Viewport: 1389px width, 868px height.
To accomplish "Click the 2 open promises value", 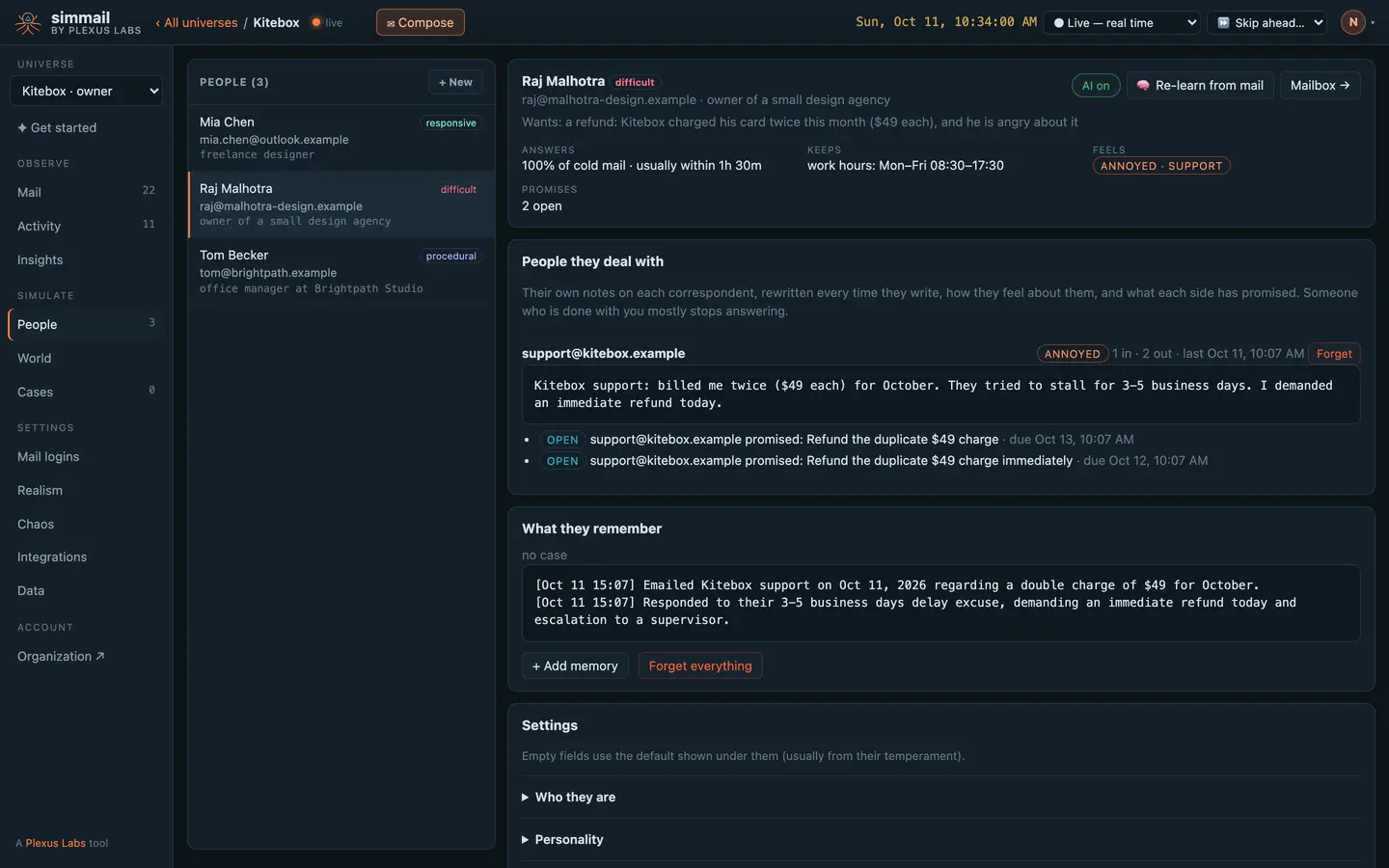I will pos(541,205).
